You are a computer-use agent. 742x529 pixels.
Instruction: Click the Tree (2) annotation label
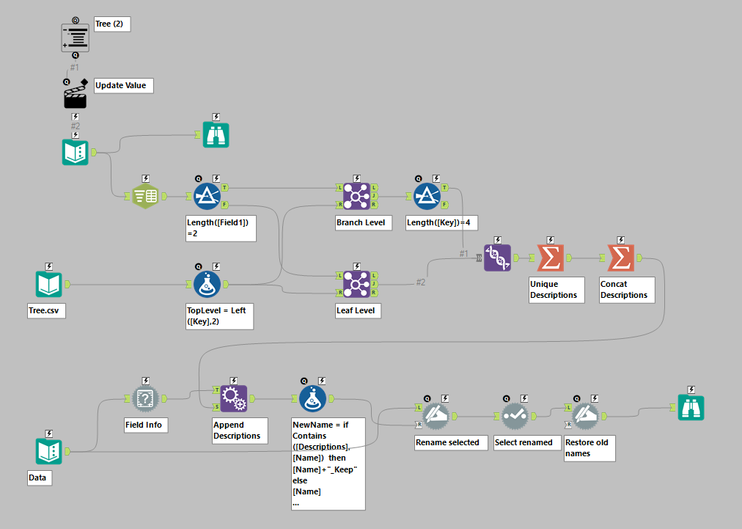tap(112, 24)
